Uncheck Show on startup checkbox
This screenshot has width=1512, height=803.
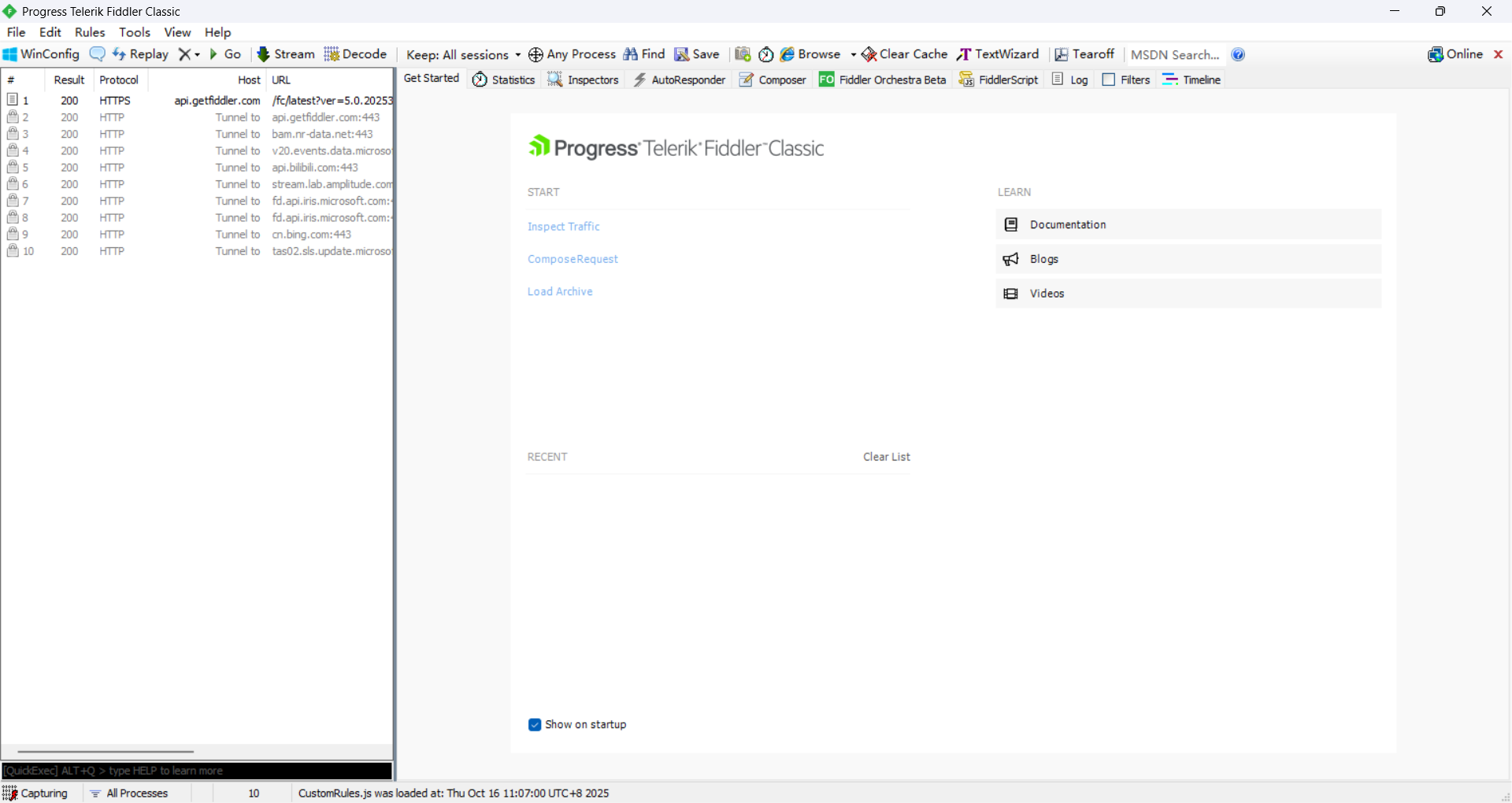[535, 724]
